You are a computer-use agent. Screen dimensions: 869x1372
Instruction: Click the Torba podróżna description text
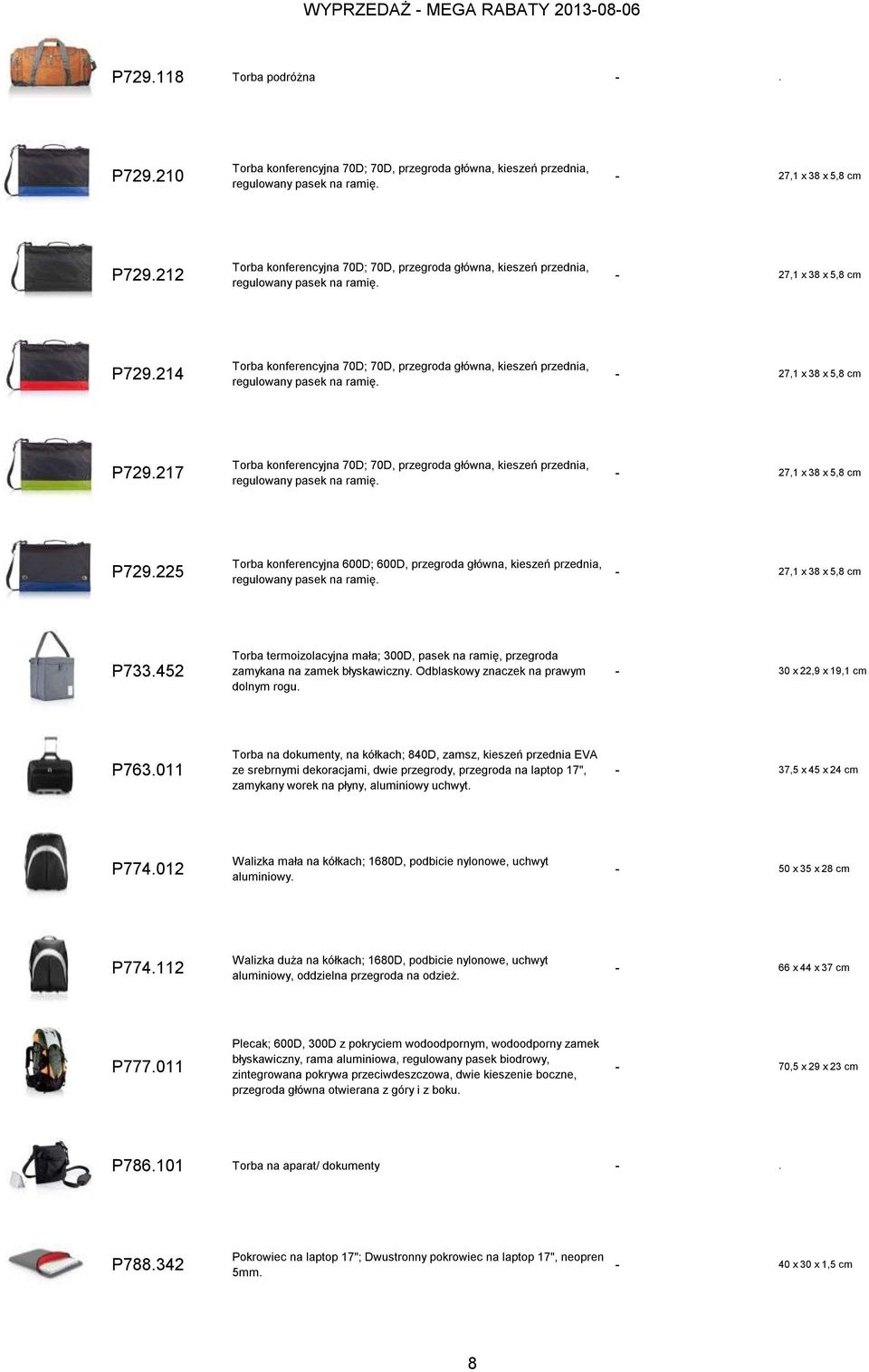[273, 77]
